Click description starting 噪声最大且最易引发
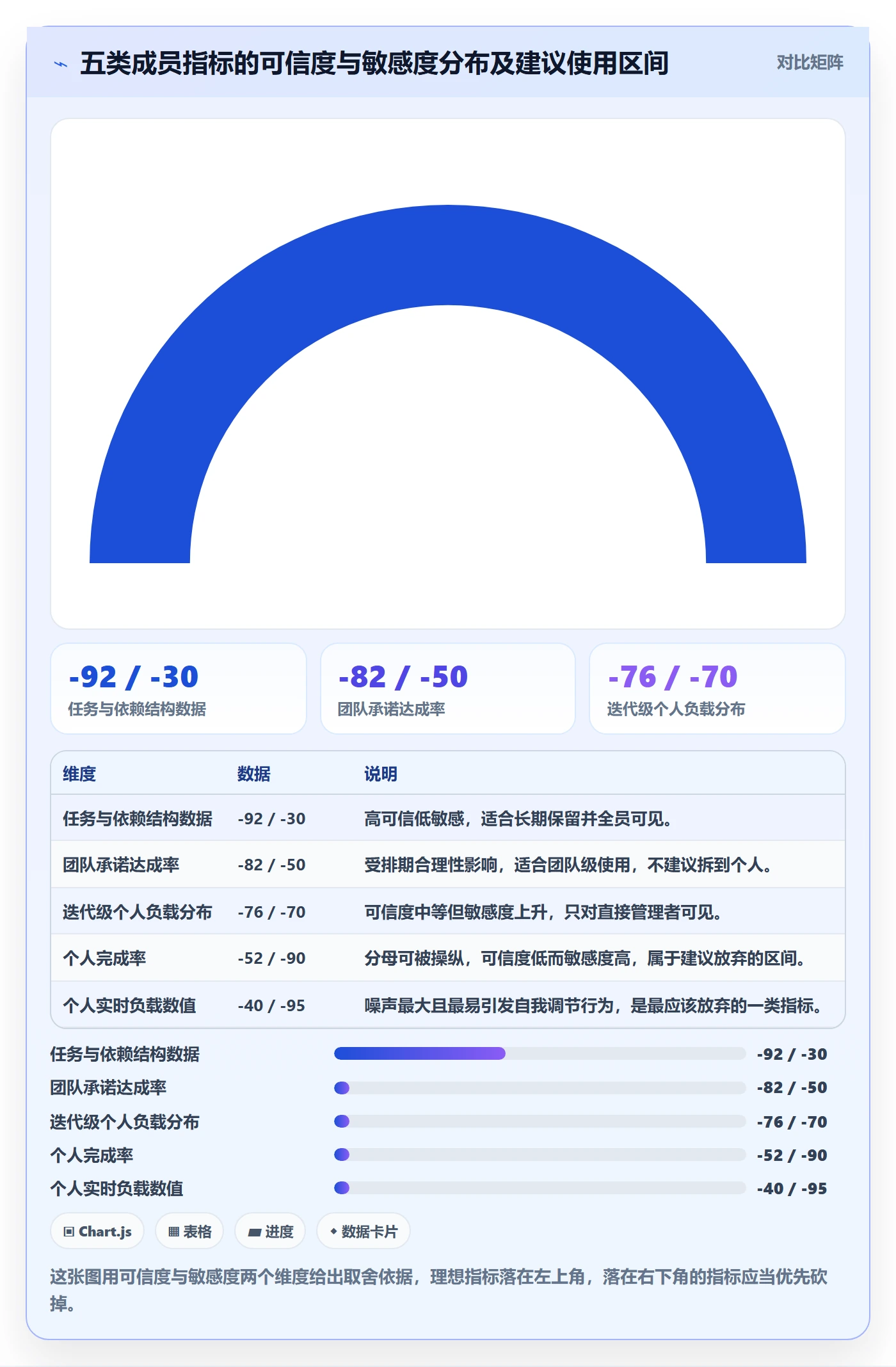 tap(593, 1005)
